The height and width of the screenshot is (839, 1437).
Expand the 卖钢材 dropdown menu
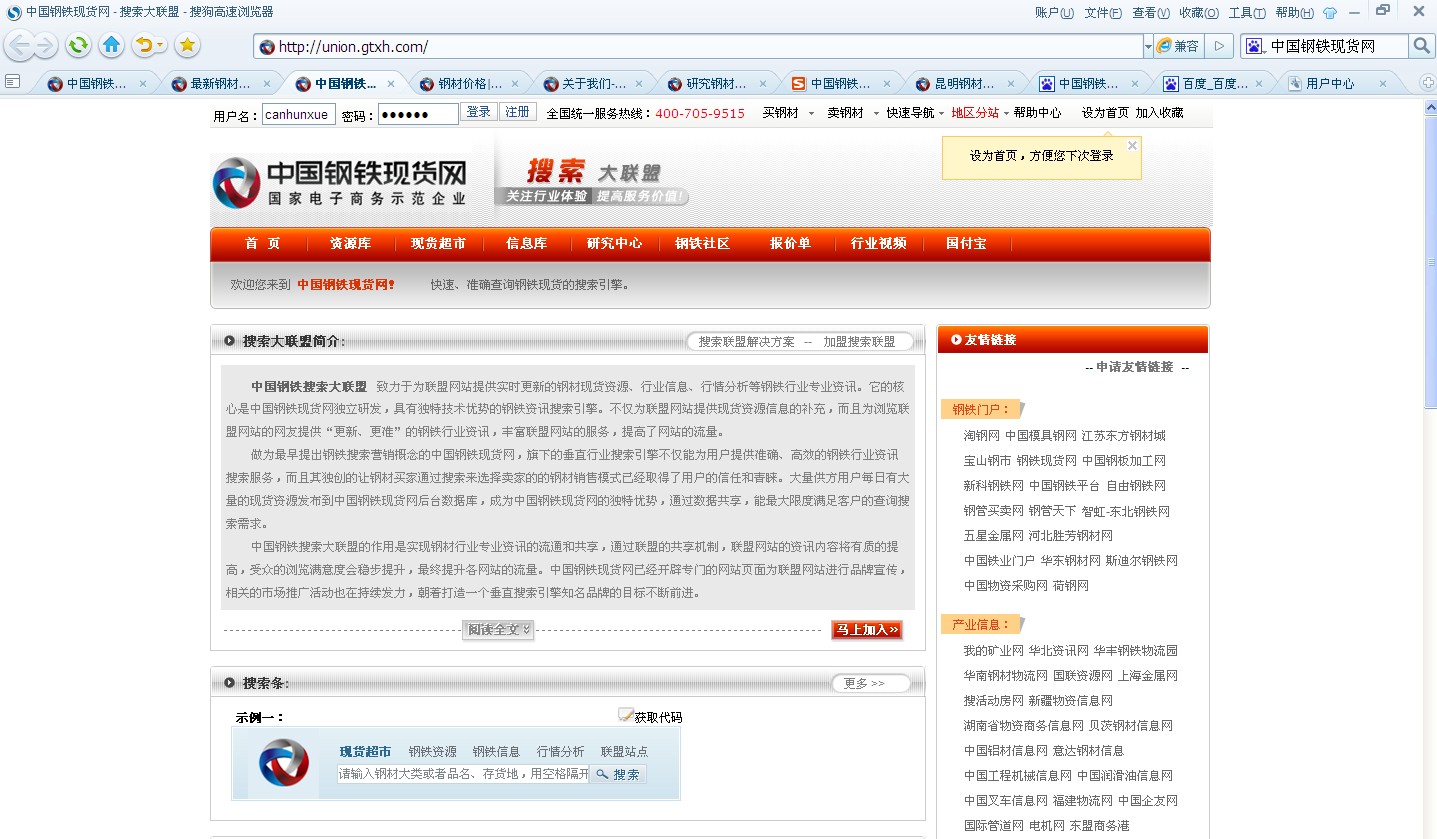click(876, 114)
